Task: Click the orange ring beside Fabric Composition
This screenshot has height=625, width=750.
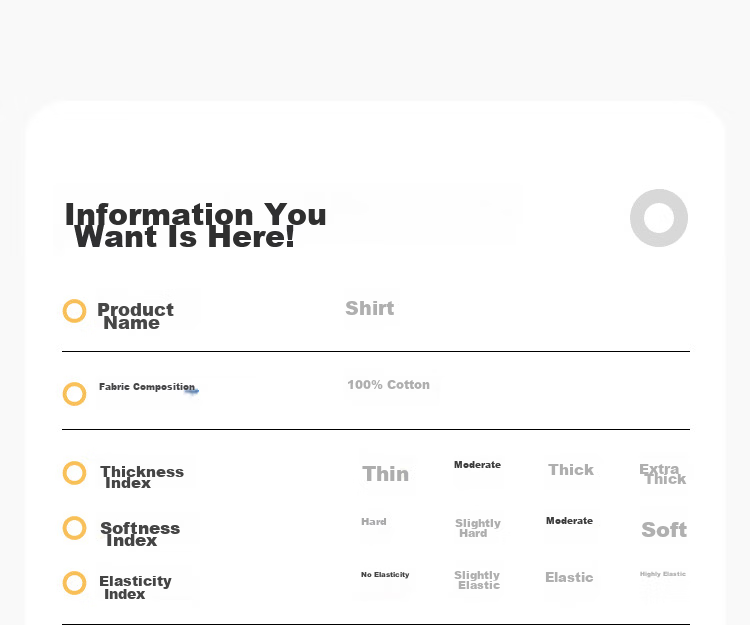Action: pos(75,394)
